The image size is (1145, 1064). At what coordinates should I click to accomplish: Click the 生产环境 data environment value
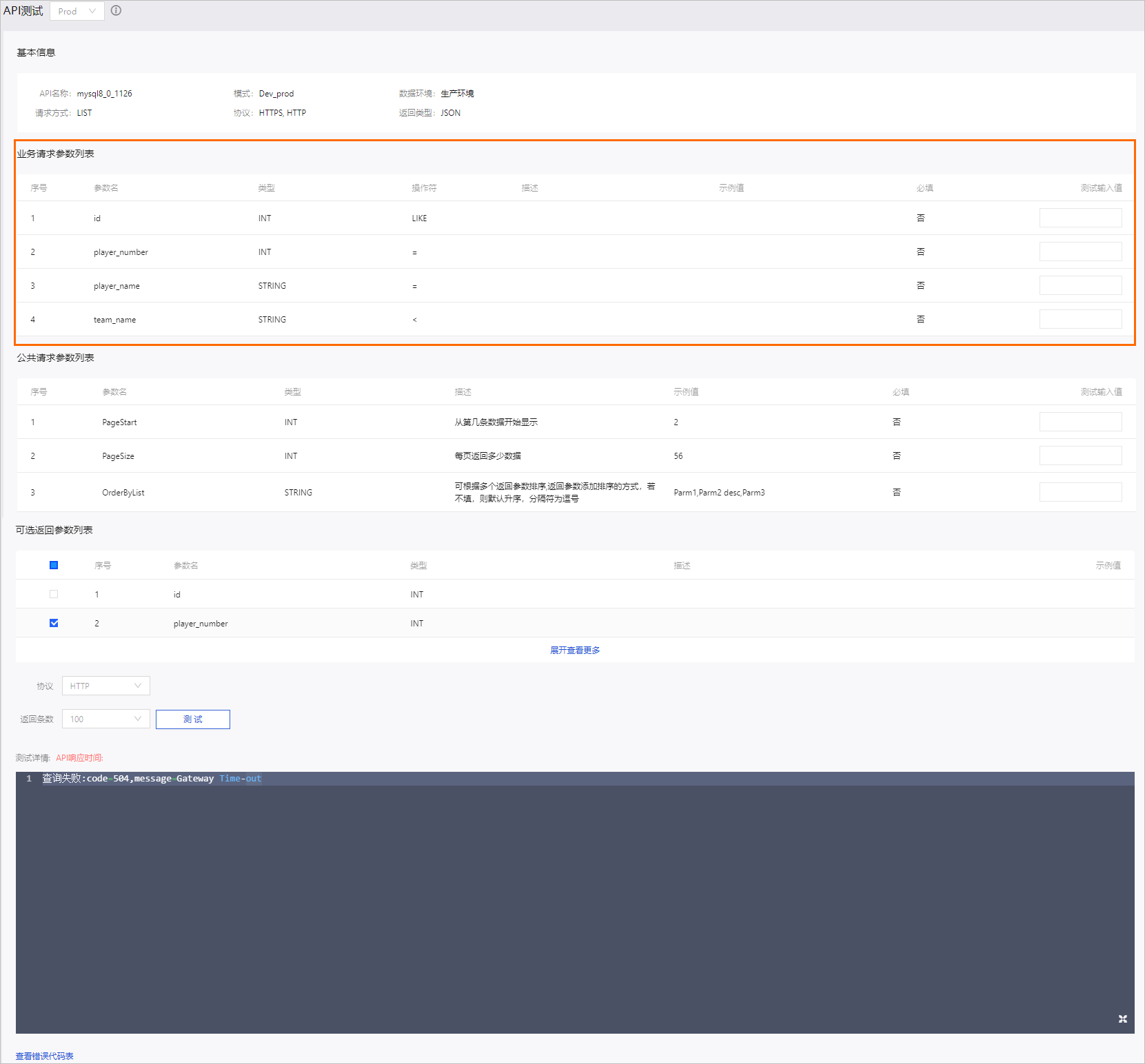pyautogui.click(x=457, y=94)
